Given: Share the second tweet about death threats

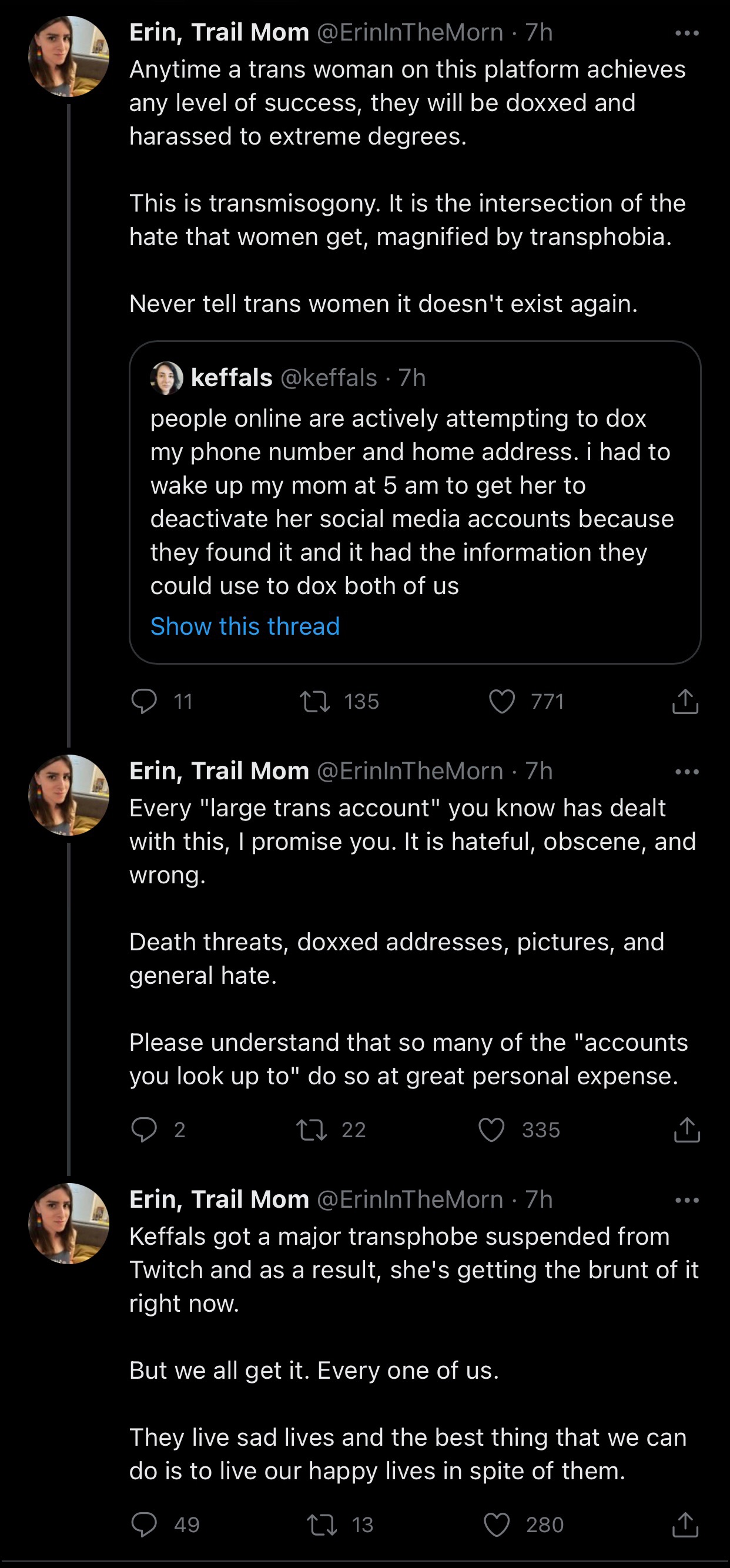Looking at the screenshot, I should [x=687, y=1129].
